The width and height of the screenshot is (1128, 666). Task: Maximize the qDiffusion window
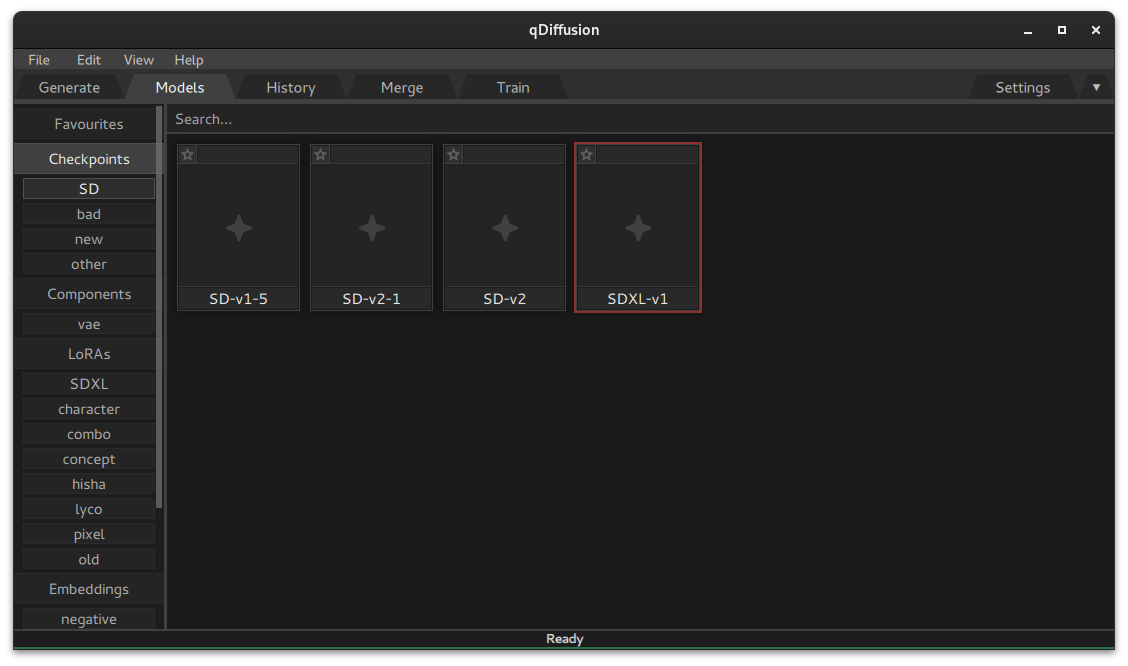pyautogui.click(x=1062, y=30)
